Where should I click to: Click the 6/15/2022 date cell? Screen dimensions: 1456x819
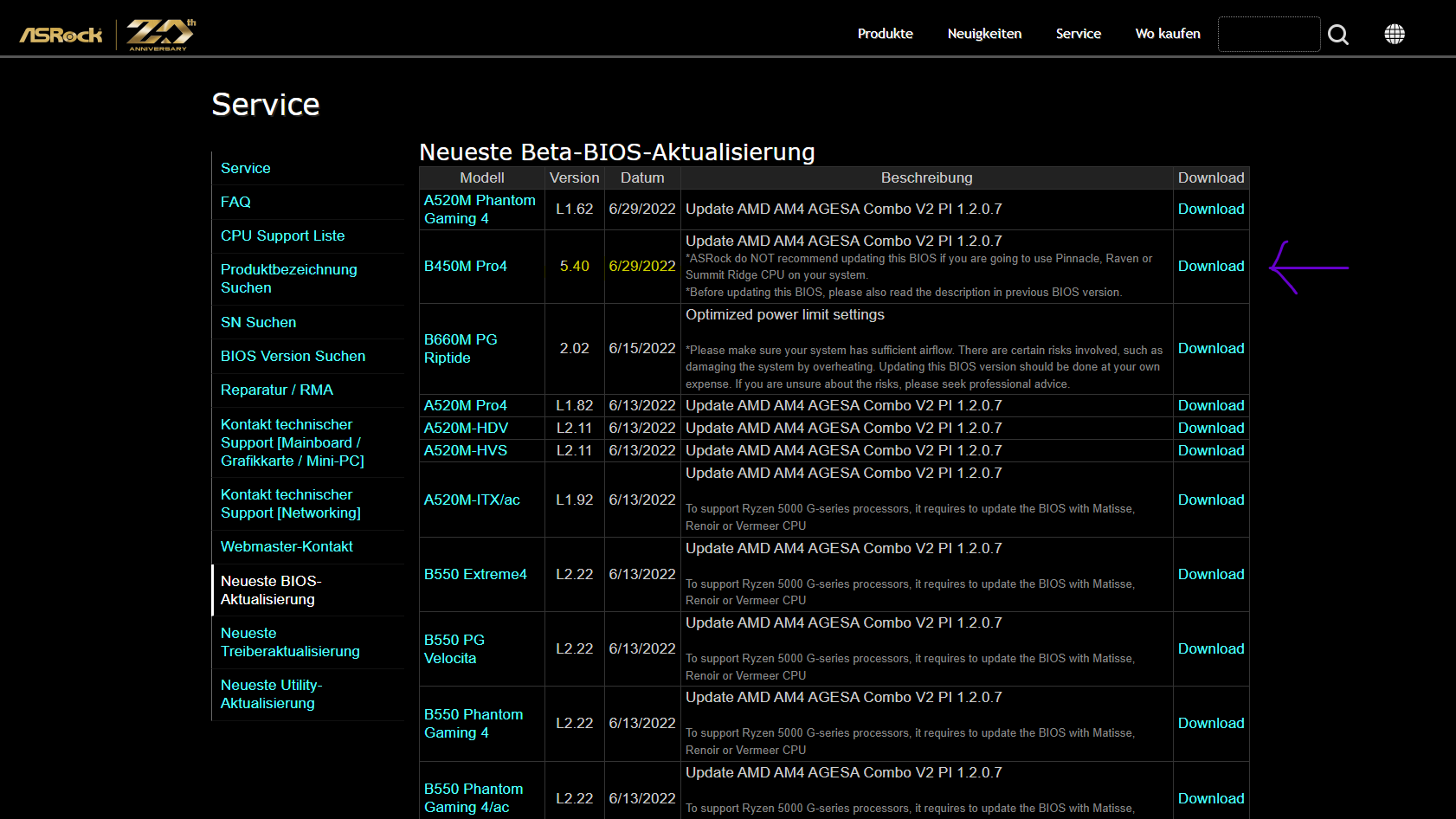[x=642, y=348]
